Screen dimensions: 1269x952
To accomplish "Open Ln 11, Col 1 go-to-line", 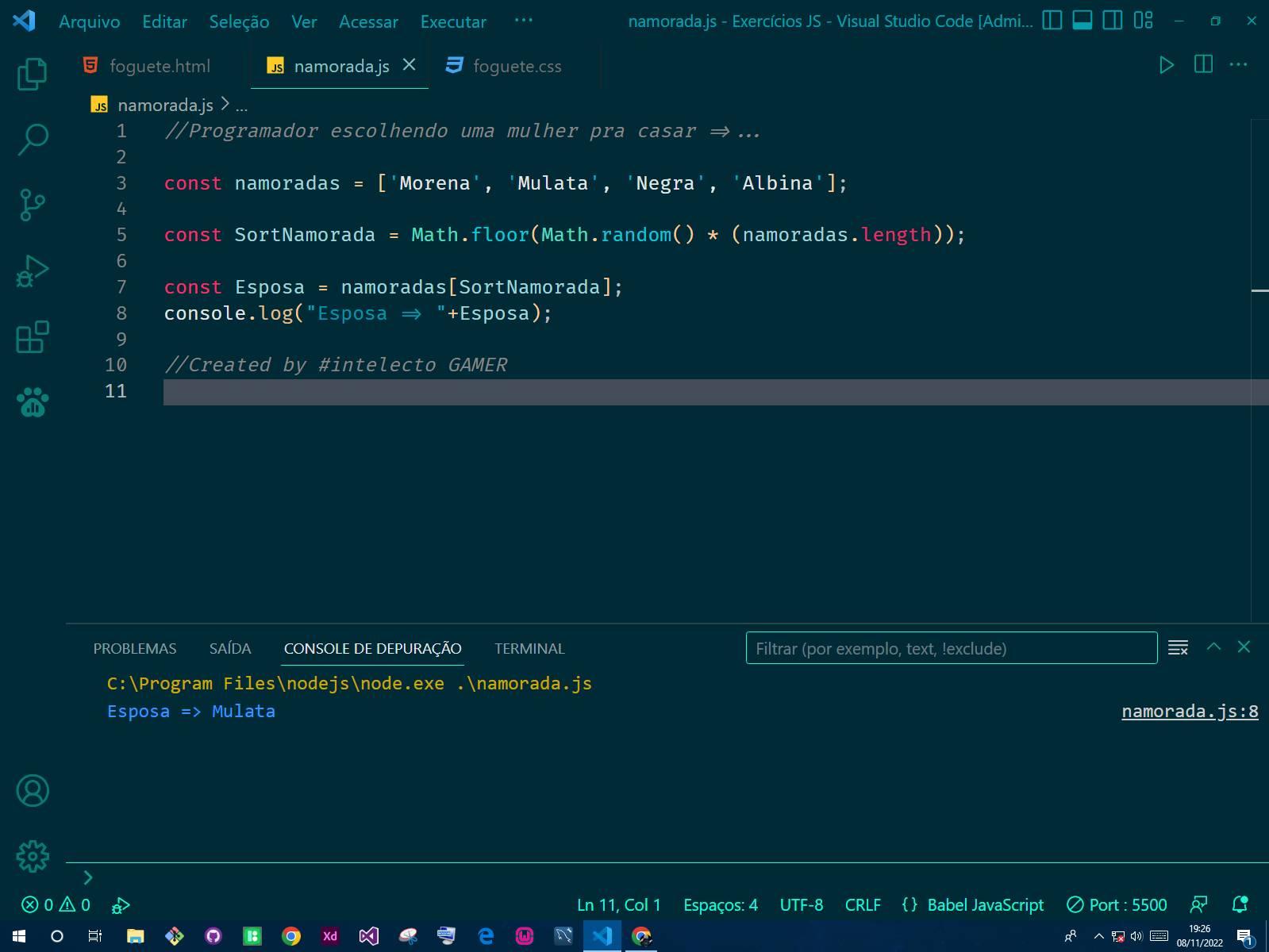I will pyautogui.click(x=618, y=904).
